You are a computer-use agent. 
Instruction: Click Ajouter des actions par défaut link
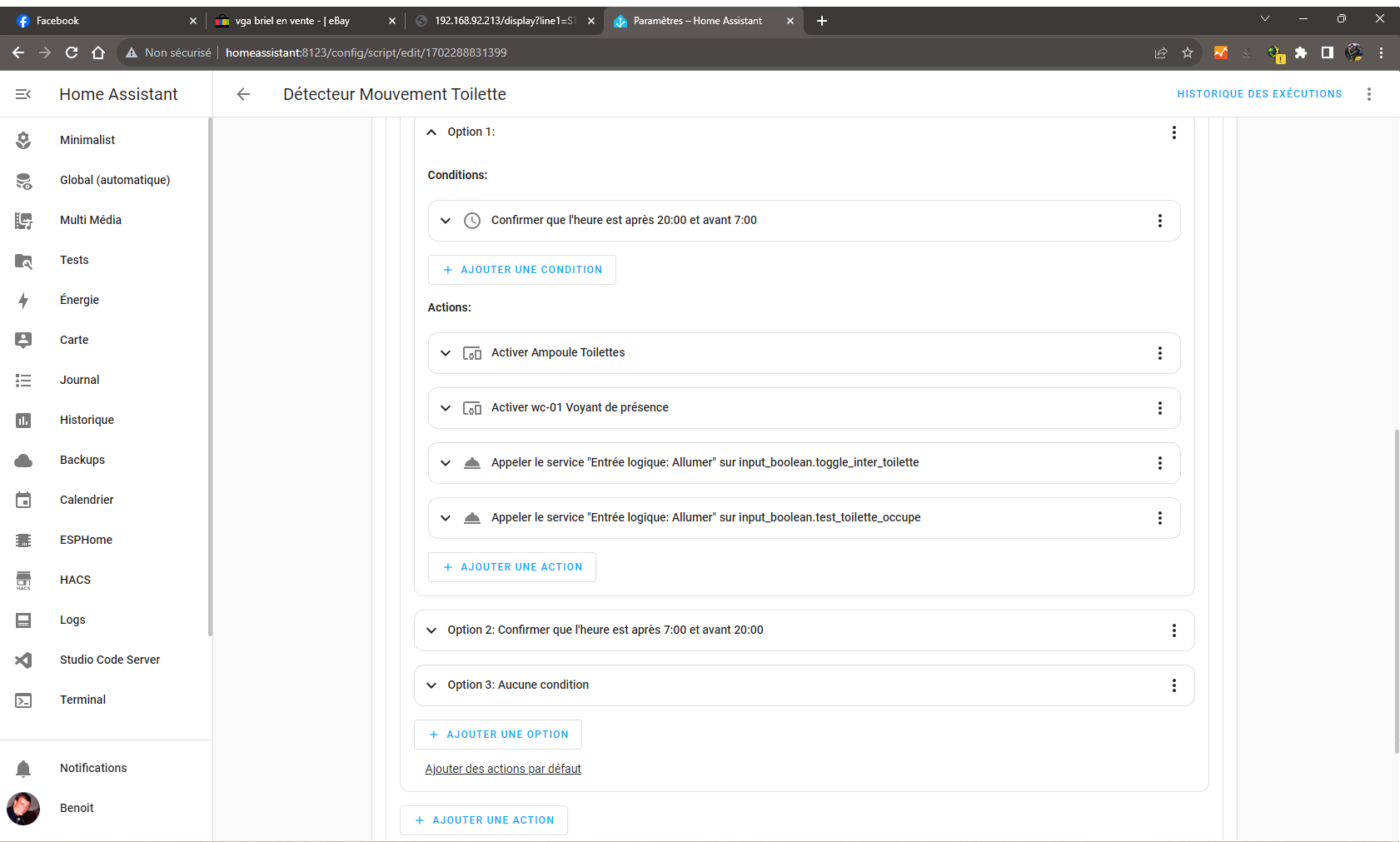point(503,769)
